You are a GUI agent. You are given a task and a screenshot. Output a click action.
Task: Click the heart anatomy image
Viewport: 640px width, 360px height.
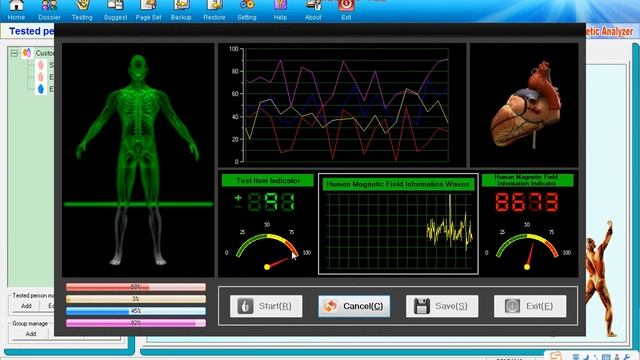(x=524, y=105)
